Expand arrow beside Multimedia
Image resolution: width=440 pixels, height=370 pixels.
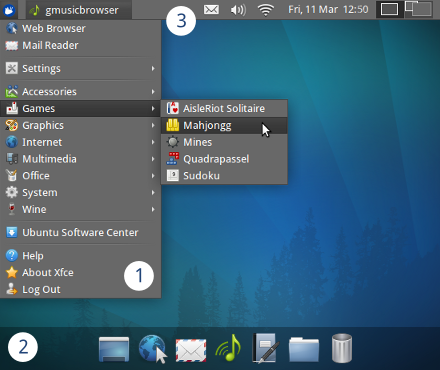coord(153,159)
